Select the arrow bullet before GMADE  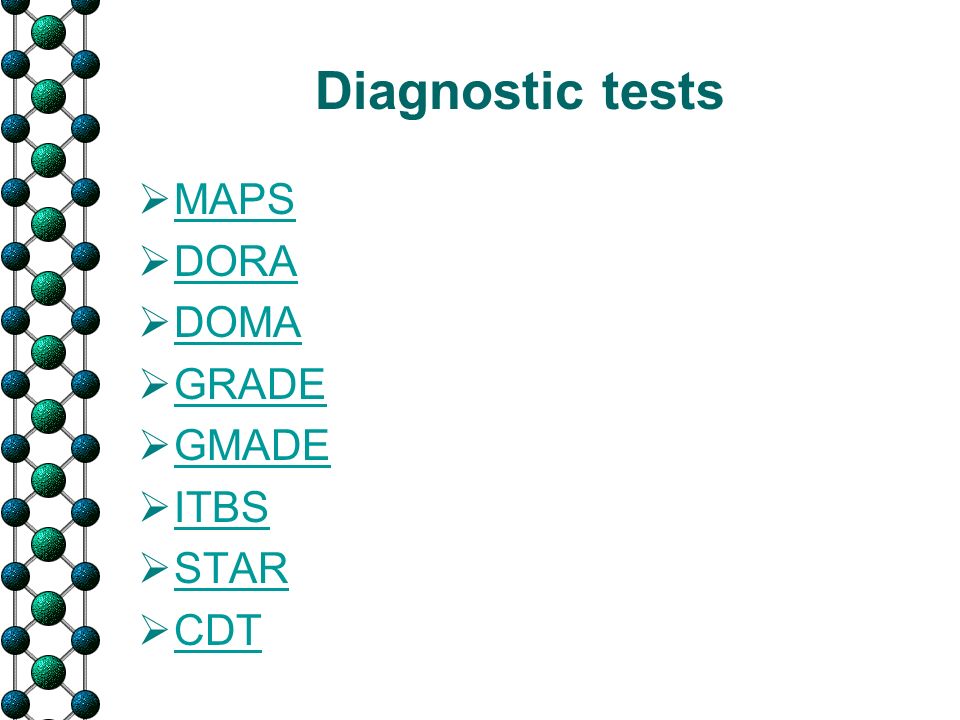[x=154, y=445]
